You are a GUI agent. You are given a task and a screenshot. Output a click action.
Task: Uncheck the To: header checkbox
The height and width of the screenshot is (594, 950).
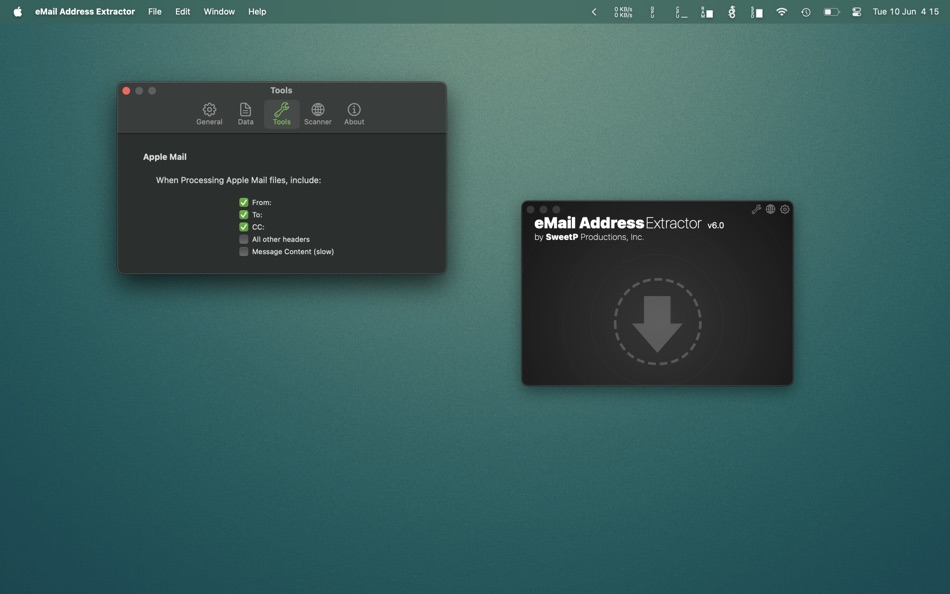click(x=244, y=215)
